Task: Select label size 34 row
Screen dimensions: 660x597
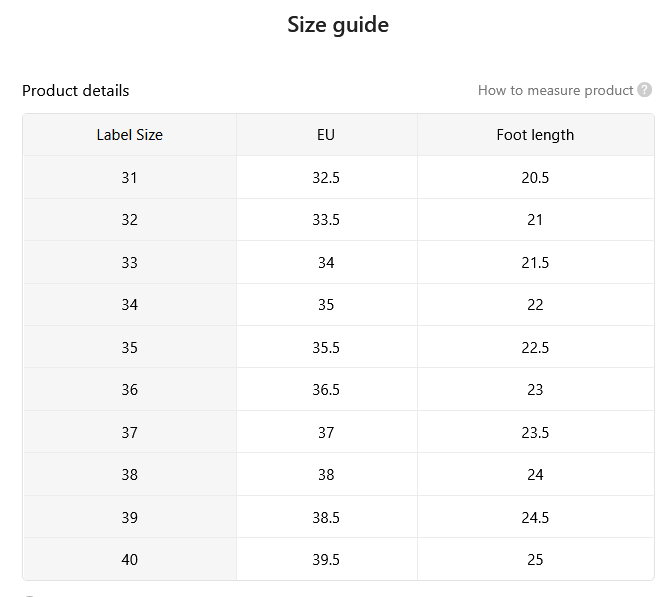Action: pos(338,304)
